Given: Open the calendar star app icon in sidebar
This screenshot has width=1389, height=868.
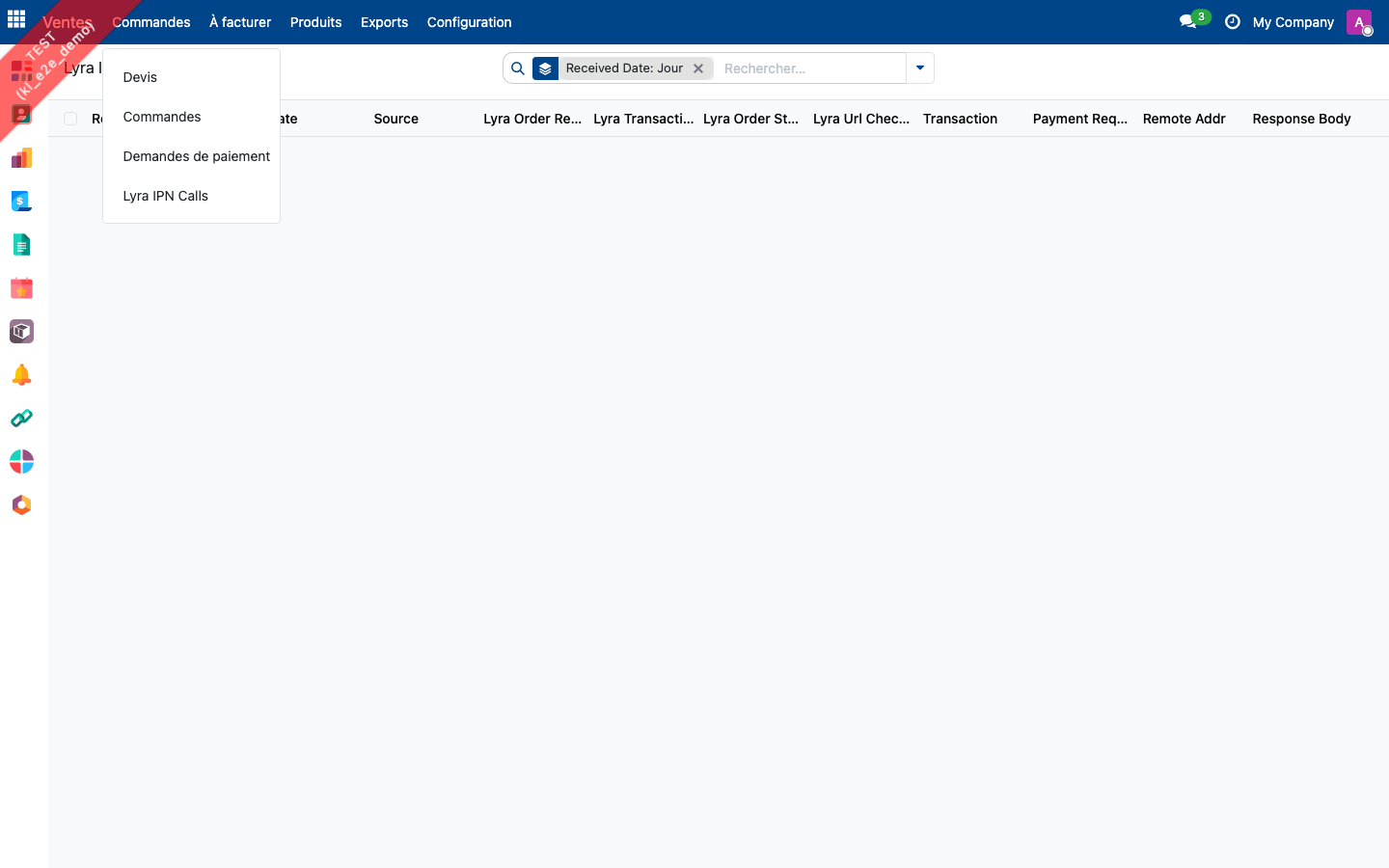Looking at the screenshot, I should pos(21,287).
